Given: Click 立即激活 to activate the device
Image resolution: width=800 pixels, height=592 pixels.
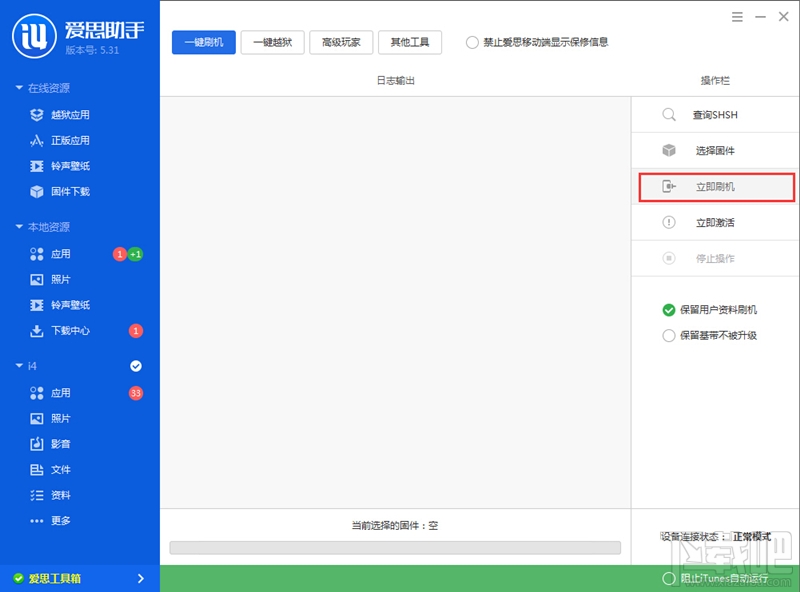Looking at the screenshot, I should (712, 222).
